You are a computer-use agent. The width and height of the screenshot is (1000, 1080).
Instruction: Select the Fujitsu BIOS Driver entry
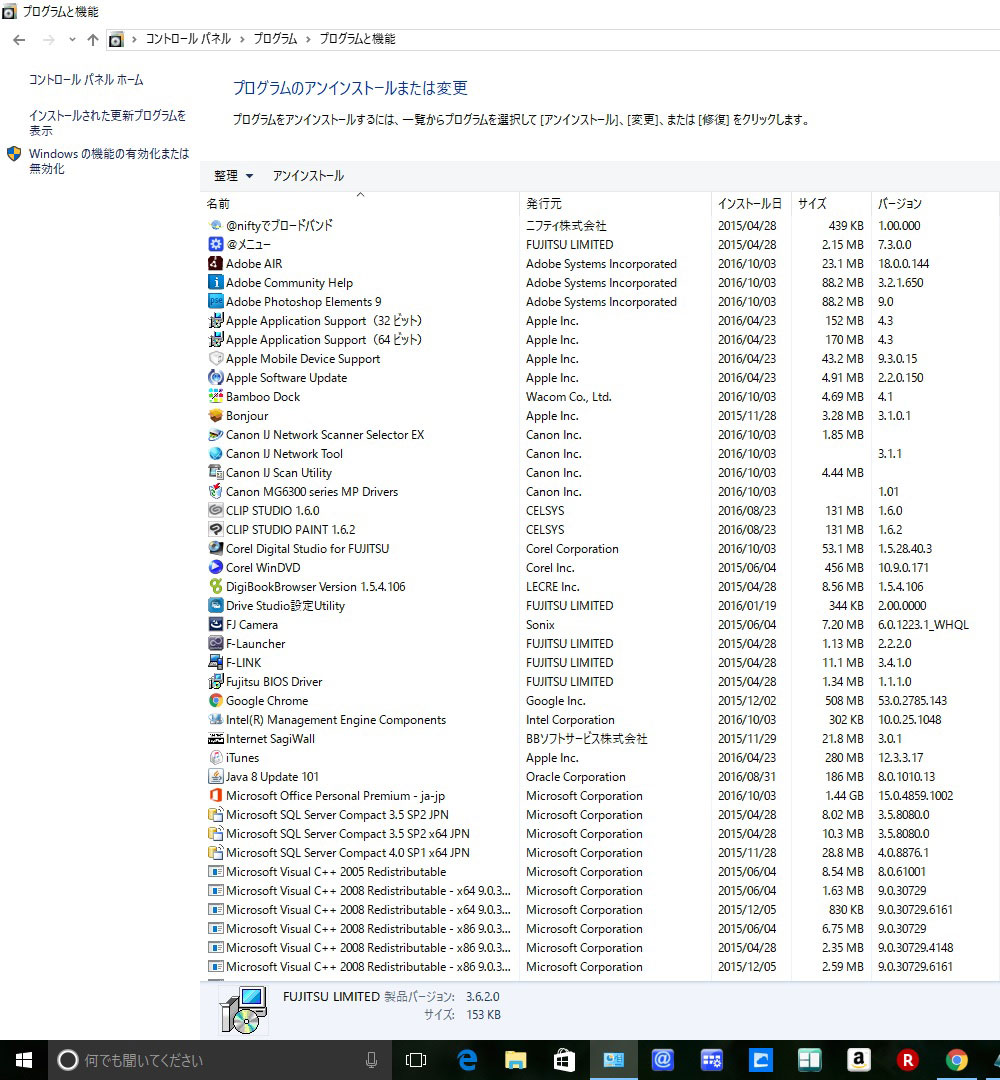tap(599, 681)
